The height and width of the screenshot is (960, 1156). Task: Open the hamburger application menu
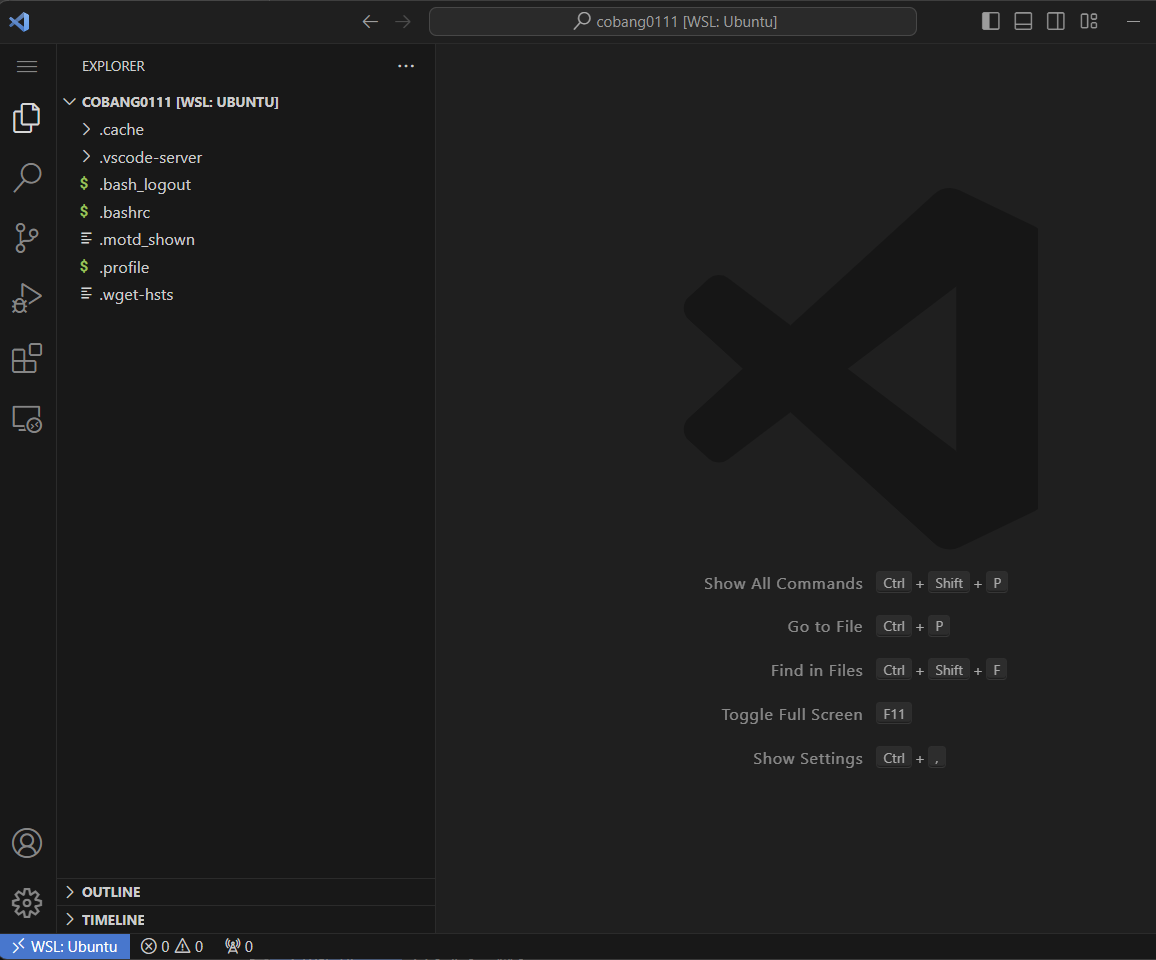(27, 67)
